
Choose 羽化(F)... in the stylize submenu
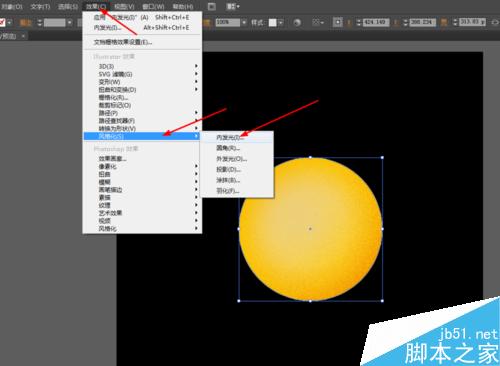(237, 191)
